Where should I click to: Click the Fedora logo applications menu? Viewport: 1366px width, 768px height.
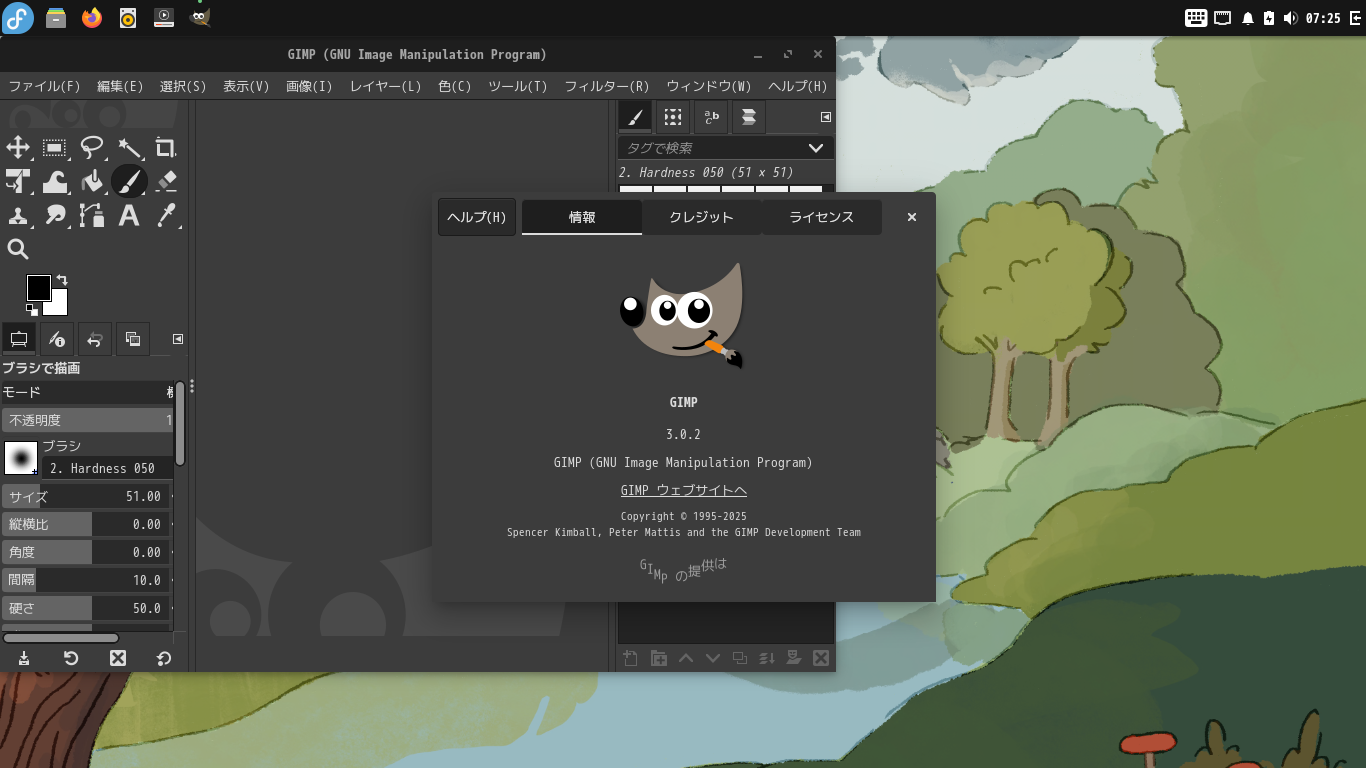(18, 17)
